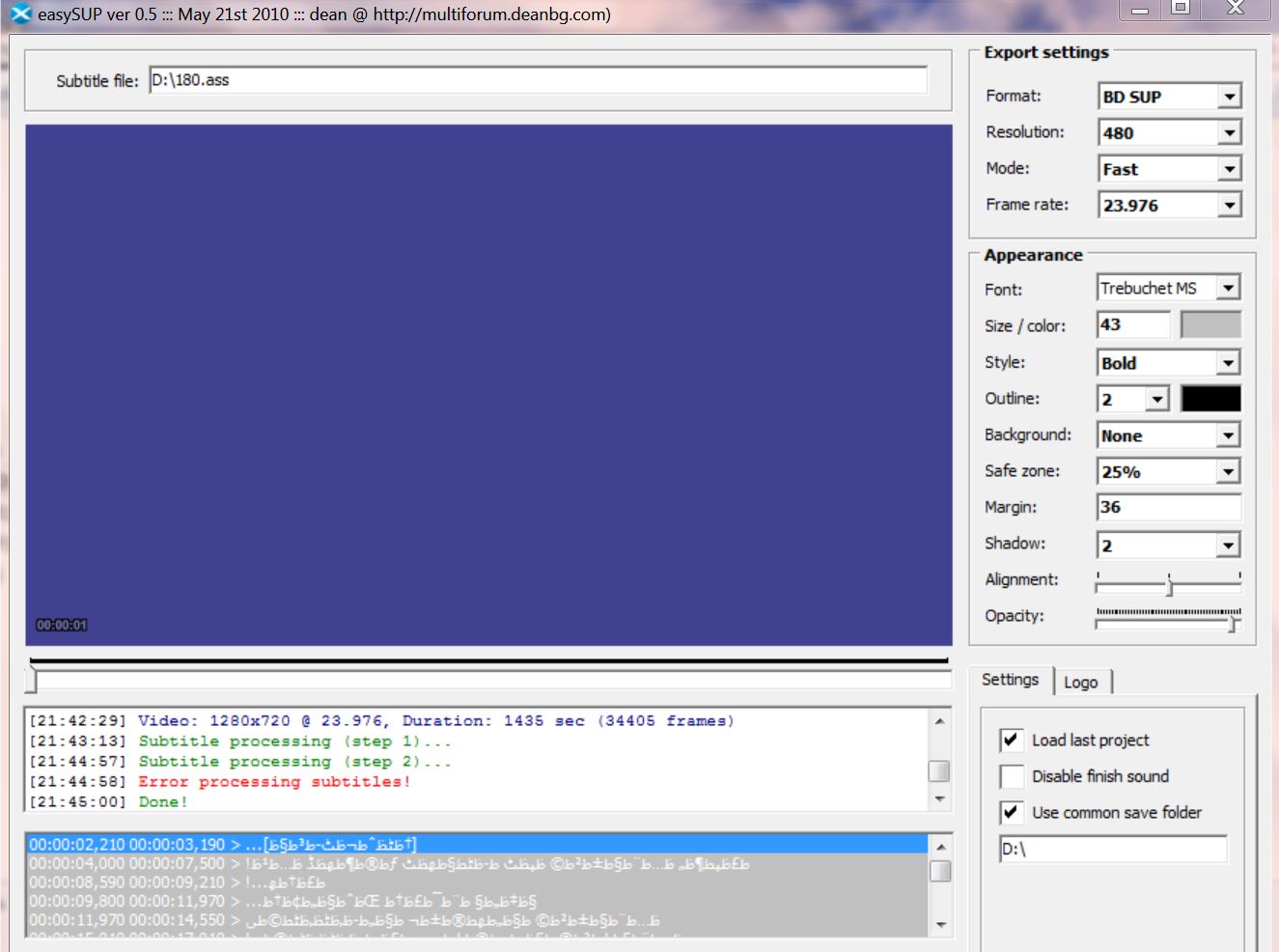The image size is (1279, 952).
Task: Select subtitle line starting 00:00:08,590
Action: [477, 882]
